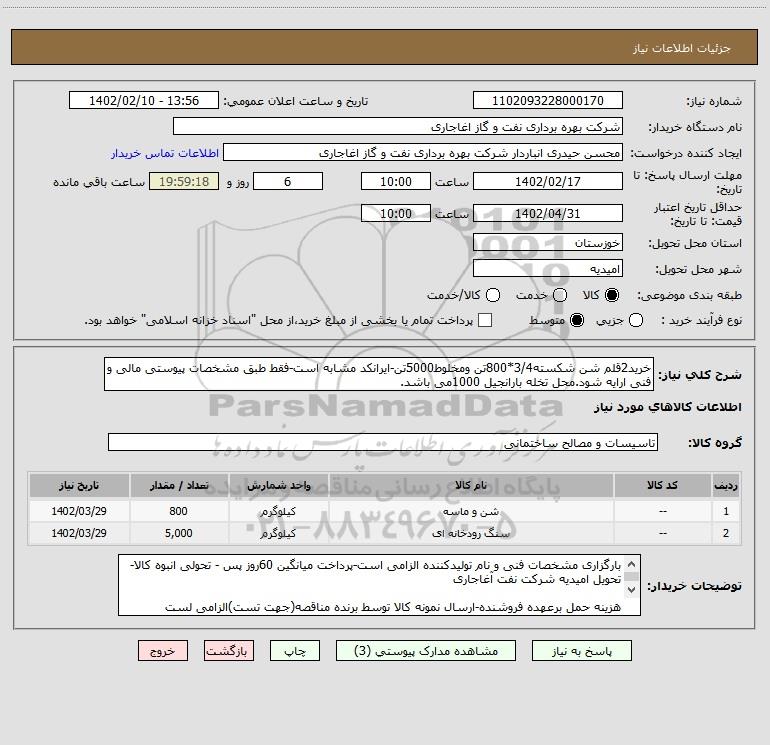Click واحد شمارش column header
Screen dimensions: 770x745
(x=278, y=486)
